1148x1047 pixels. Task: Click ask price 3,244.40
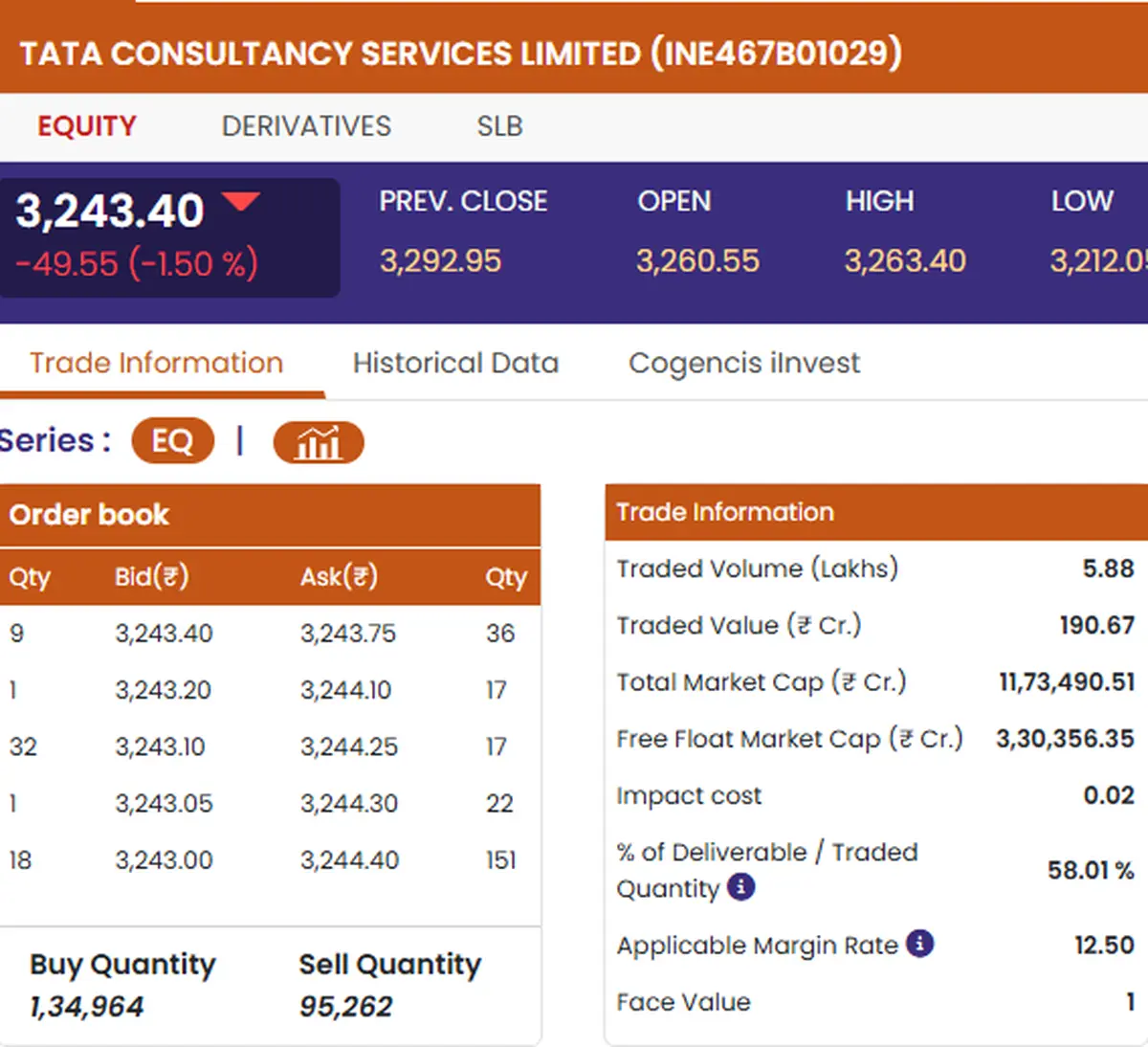tap(350, 860)
